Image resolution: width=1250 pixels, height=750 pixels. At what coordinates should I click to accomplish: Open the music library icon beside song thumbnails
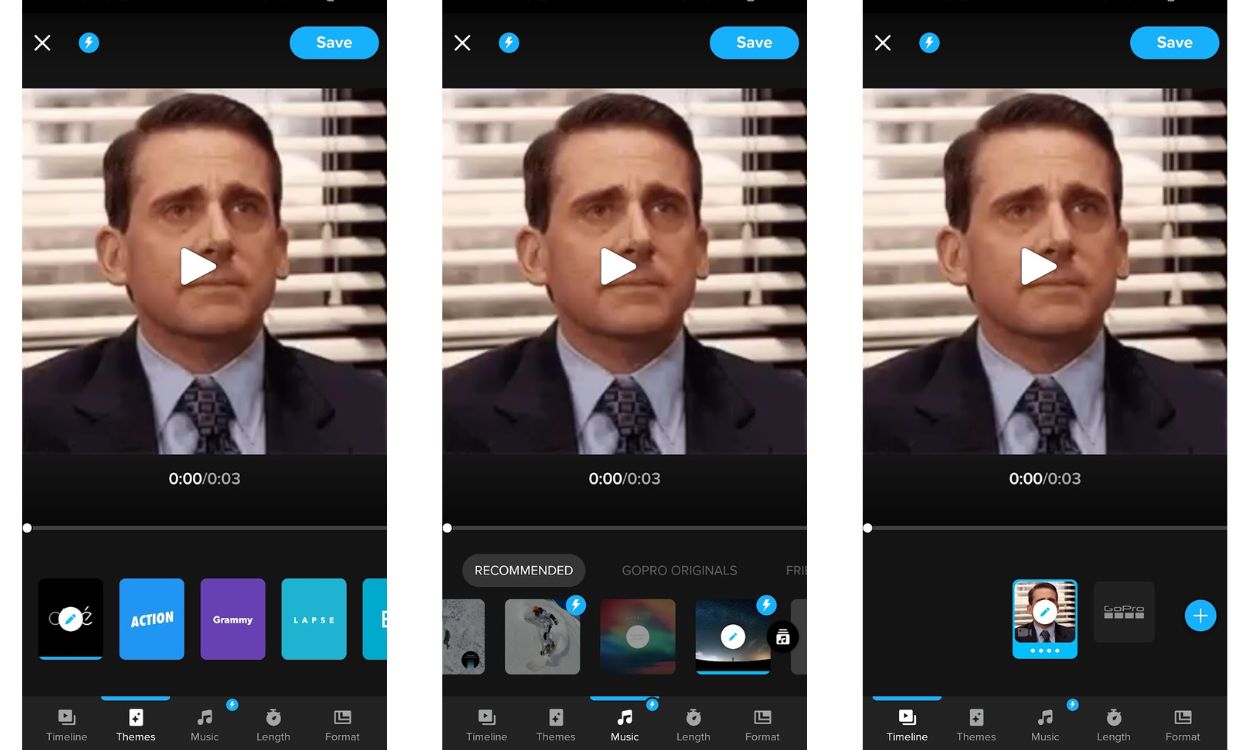(x=783, y=637)
